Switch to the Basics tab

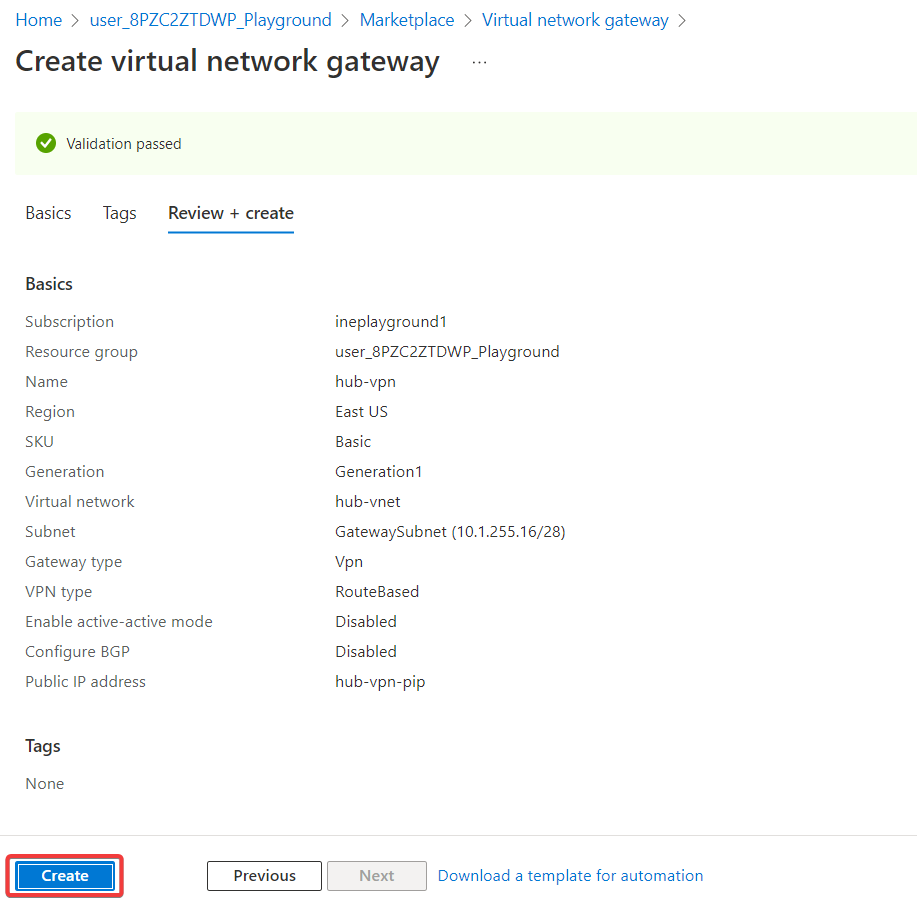(48, 213)
